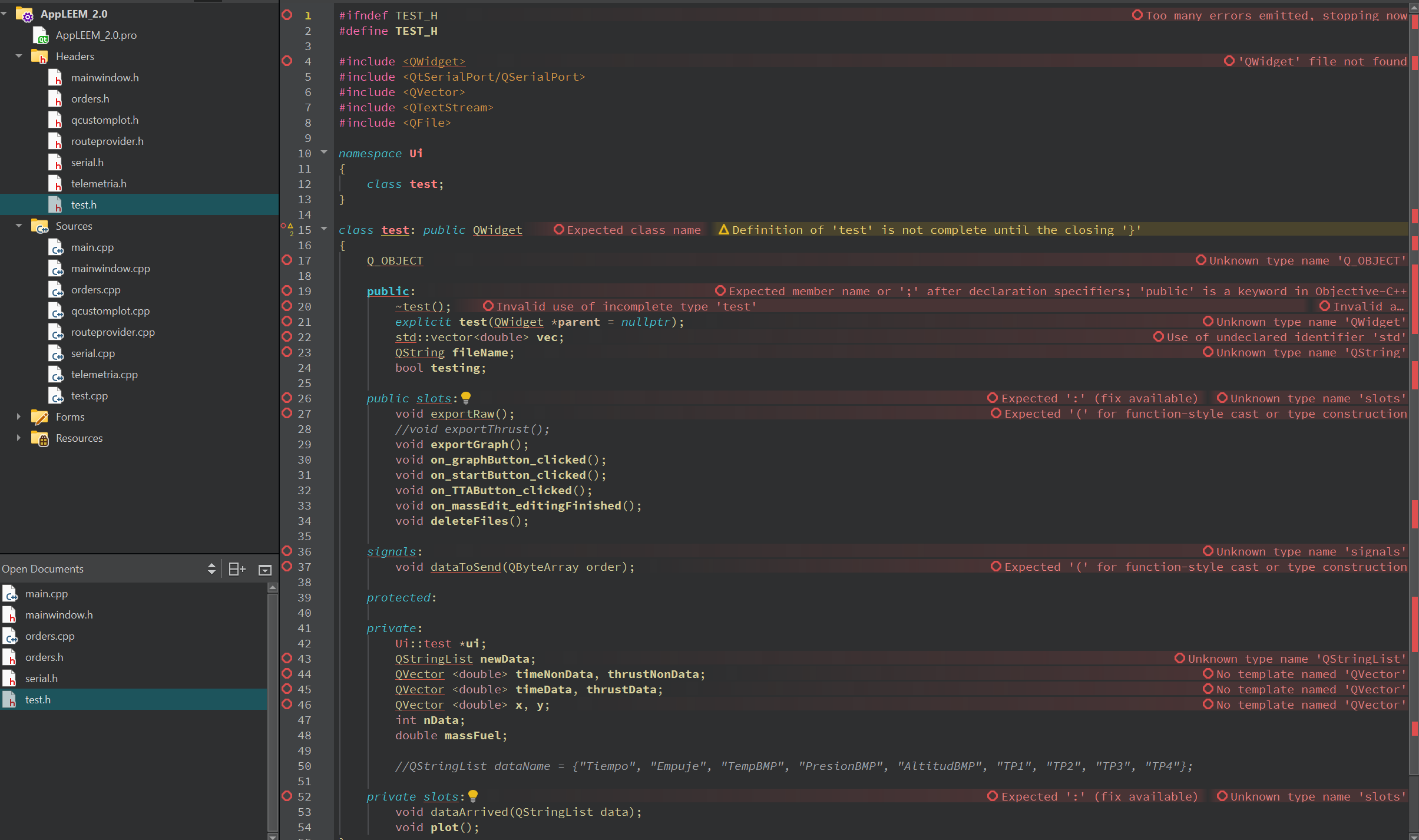The height and width of the screenshot is (840, 1419).
Task: Click 'Too many errors emitted' annotation
Action: 1269,15
